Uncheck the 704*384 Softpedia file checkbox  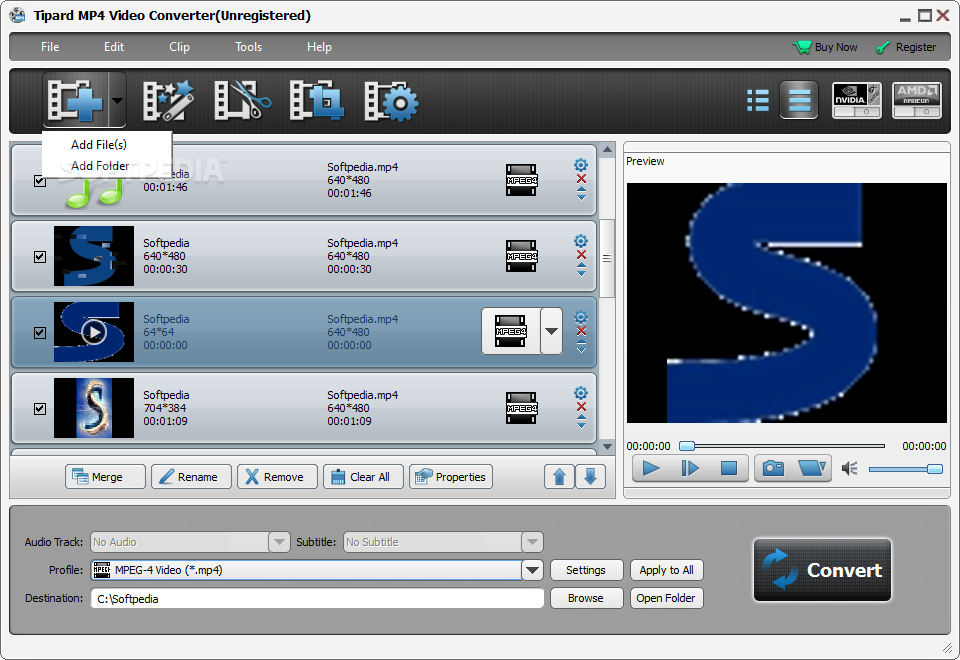coord(40,408)
